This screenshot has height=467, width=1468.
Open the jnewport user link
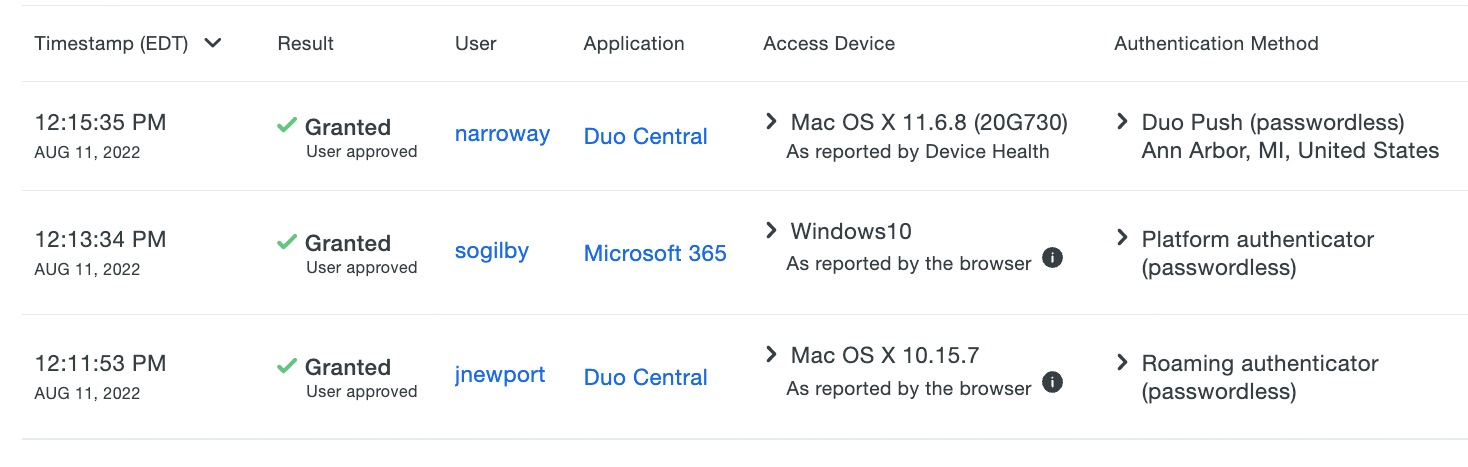500,375
